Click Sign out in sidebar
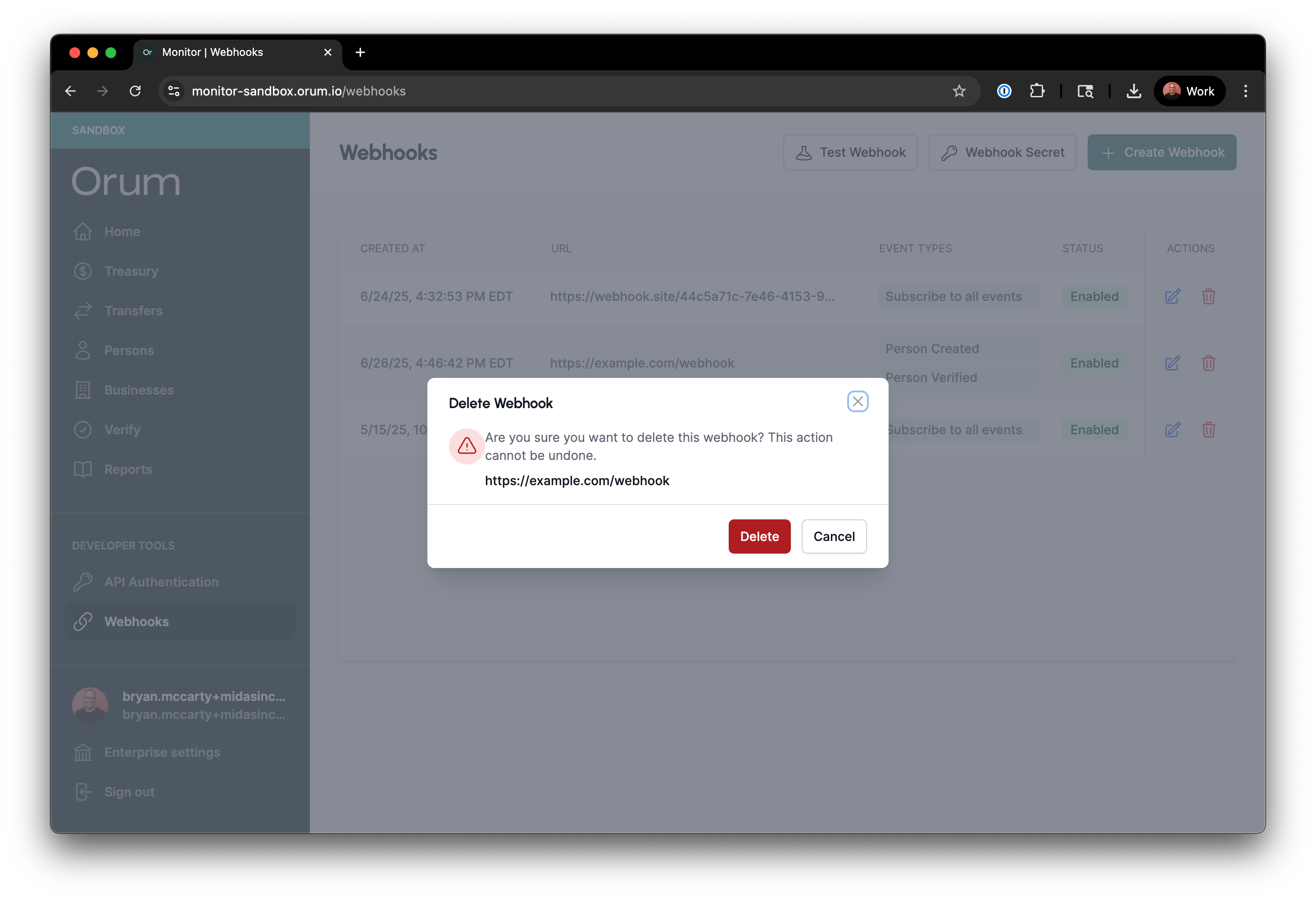The height and width of the screenshot is (900, 1316). pos(129,792)
